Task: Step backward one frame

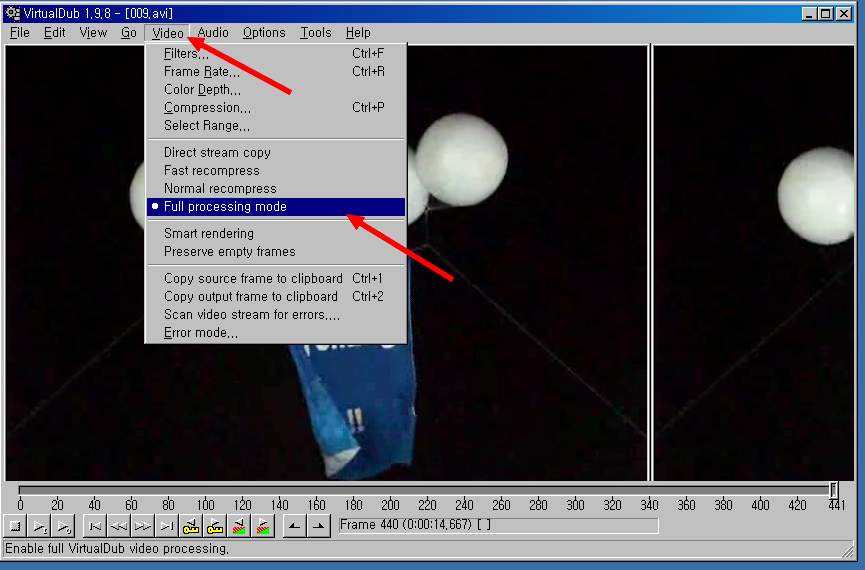Action: pos(119,526)
